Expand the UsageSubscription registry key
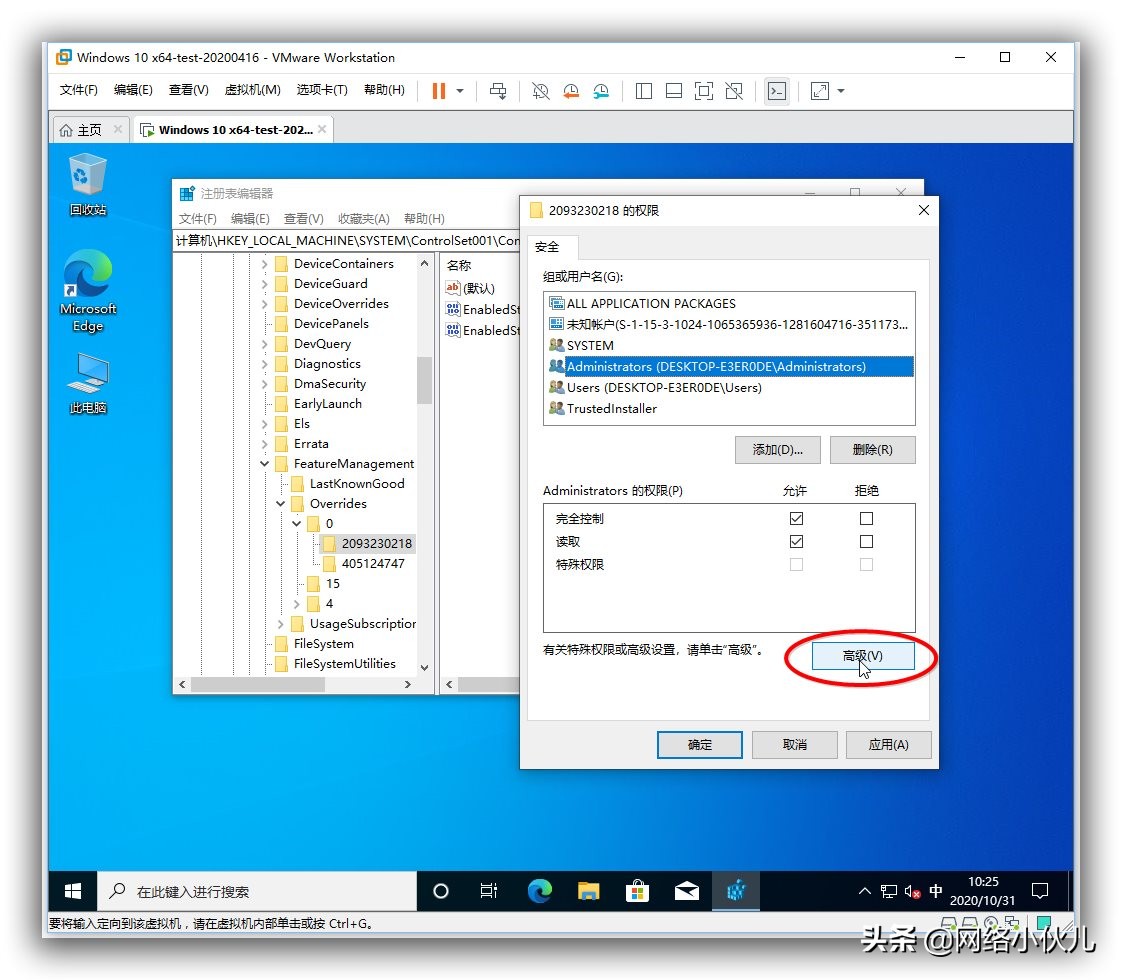Image resolution: width=1122 pixels, height=980 pixels. pos(278,623)
